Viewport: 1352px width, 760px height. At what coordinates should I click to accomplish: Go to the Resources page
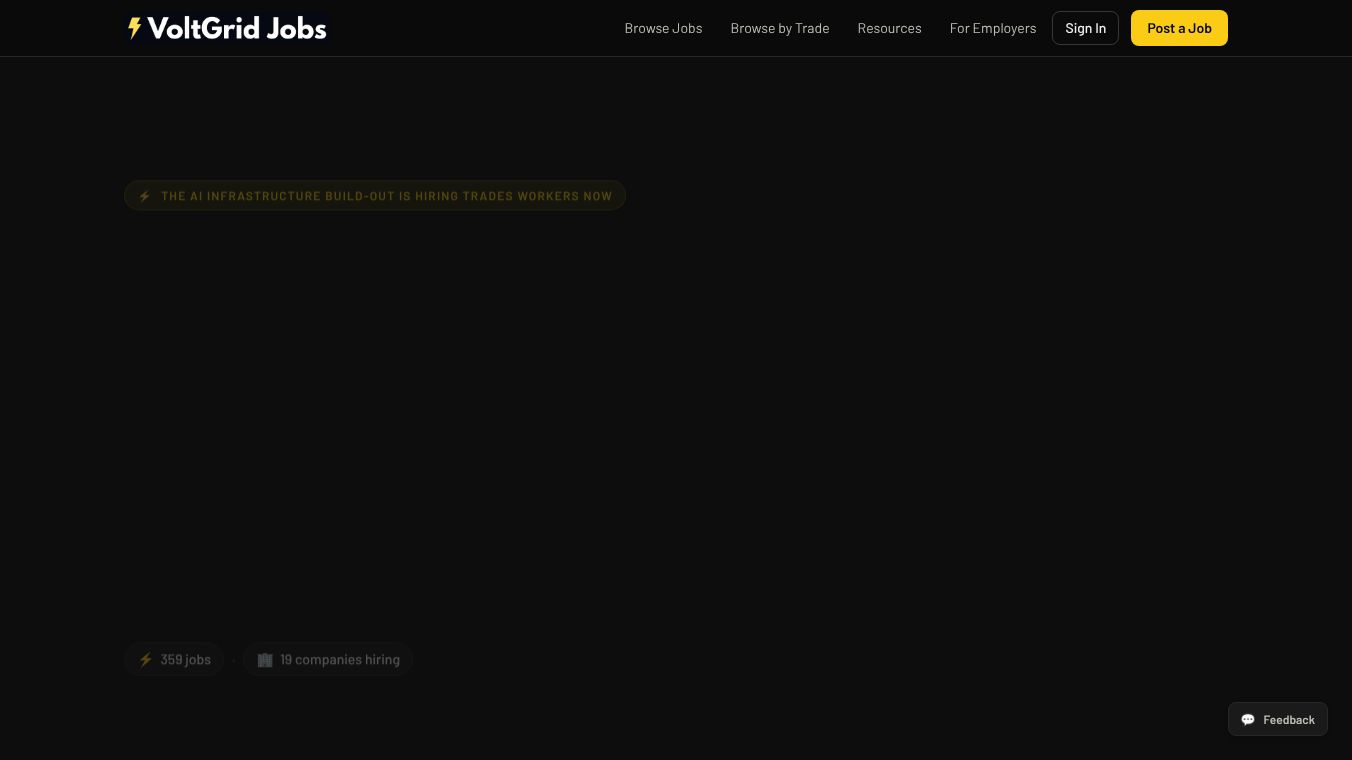889,28
